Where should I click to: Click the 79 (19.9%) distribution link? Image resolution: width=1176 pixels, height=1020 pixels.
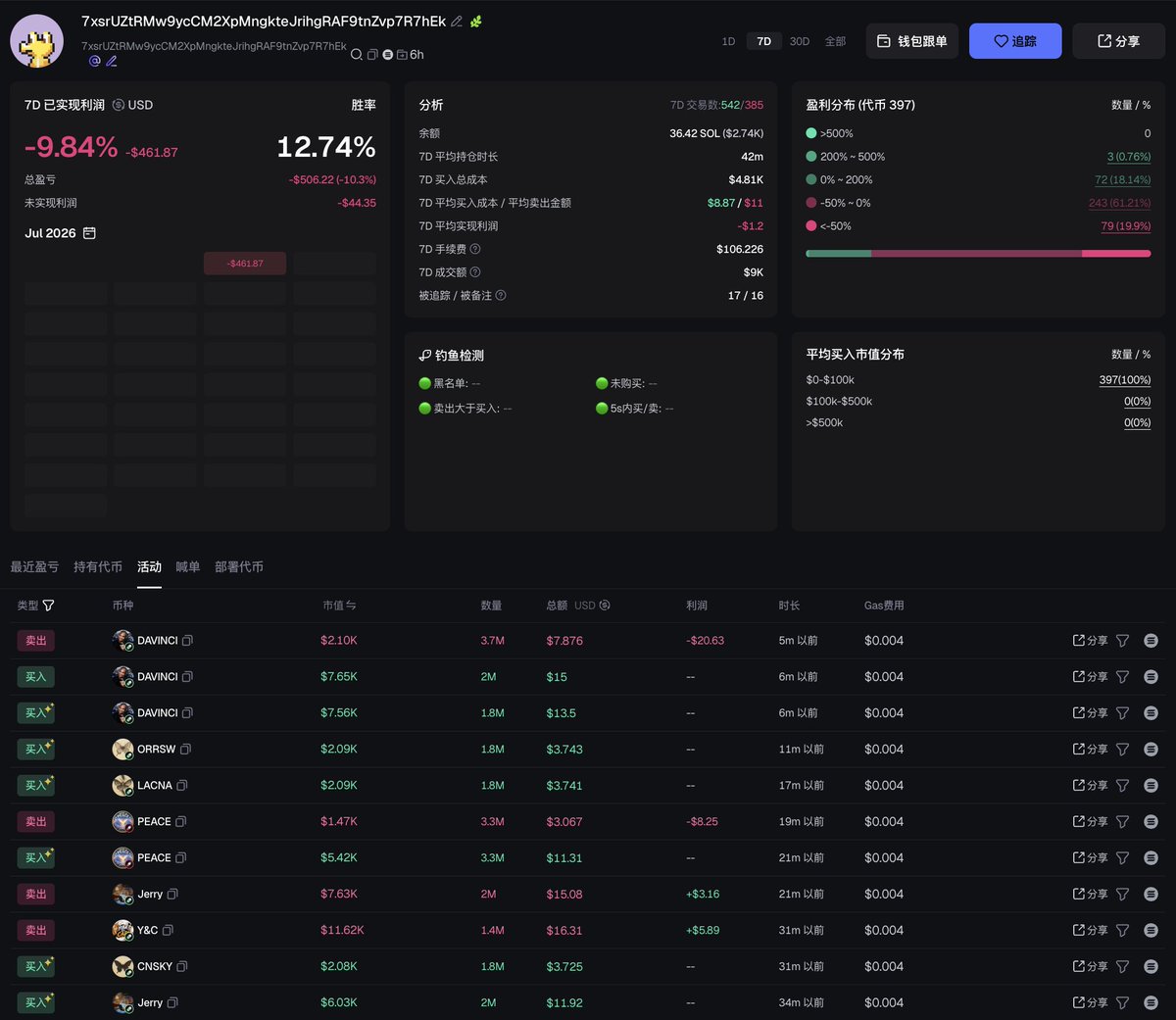[1126, 226]
